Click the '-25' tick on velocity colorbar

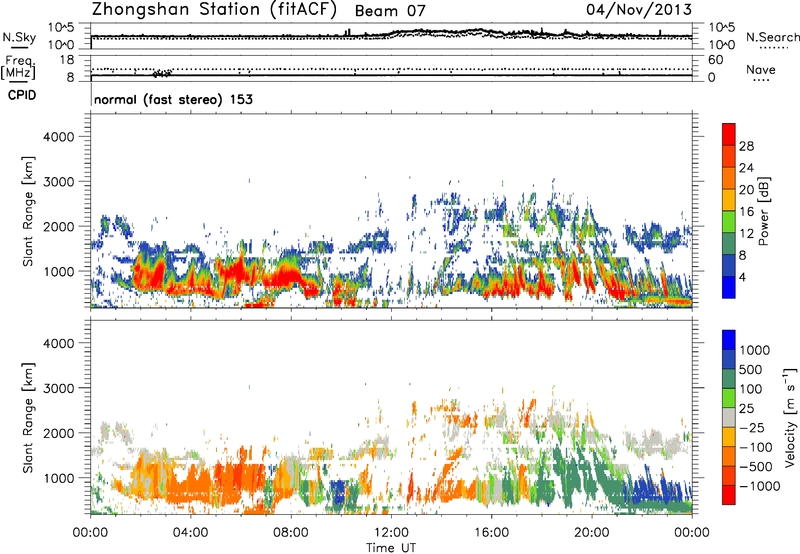752,427
